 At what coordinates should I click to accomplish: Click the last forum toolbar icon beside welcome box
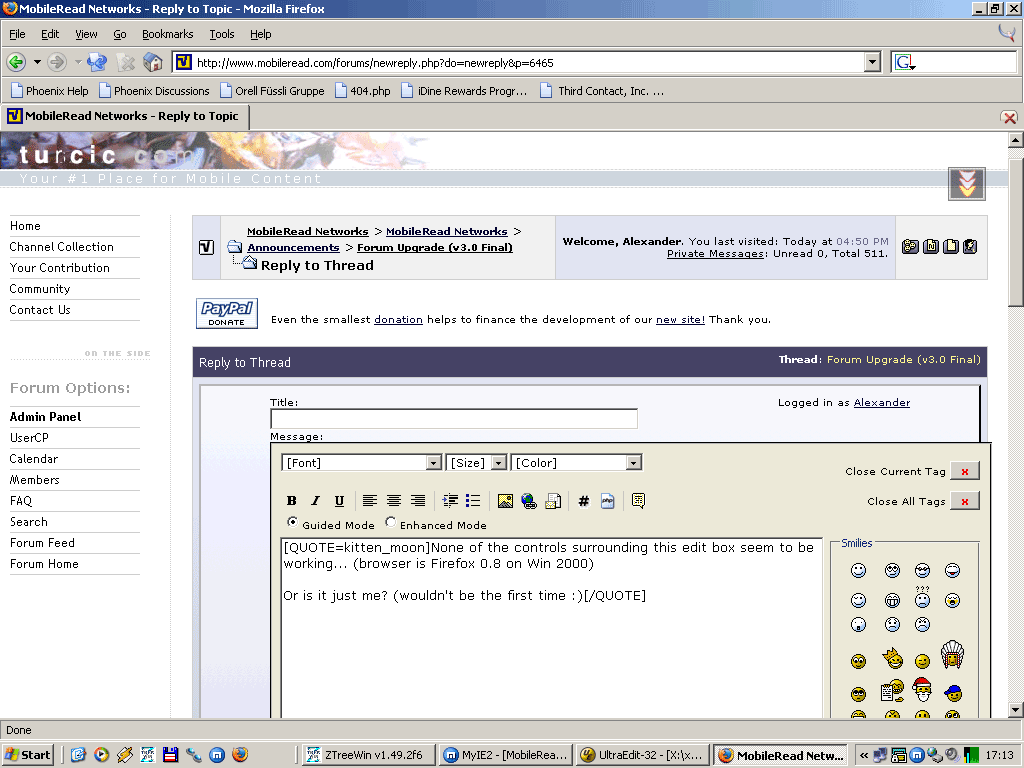tap(970, 246)
